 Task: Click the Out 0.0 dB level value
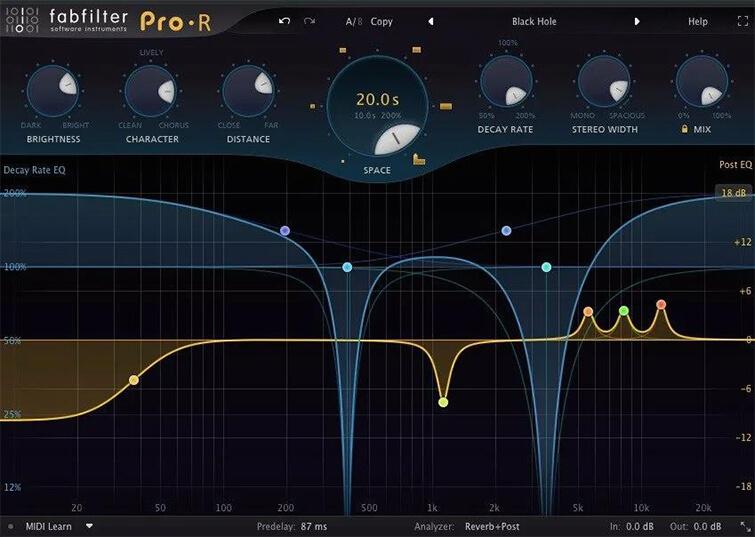pos(707,526)
